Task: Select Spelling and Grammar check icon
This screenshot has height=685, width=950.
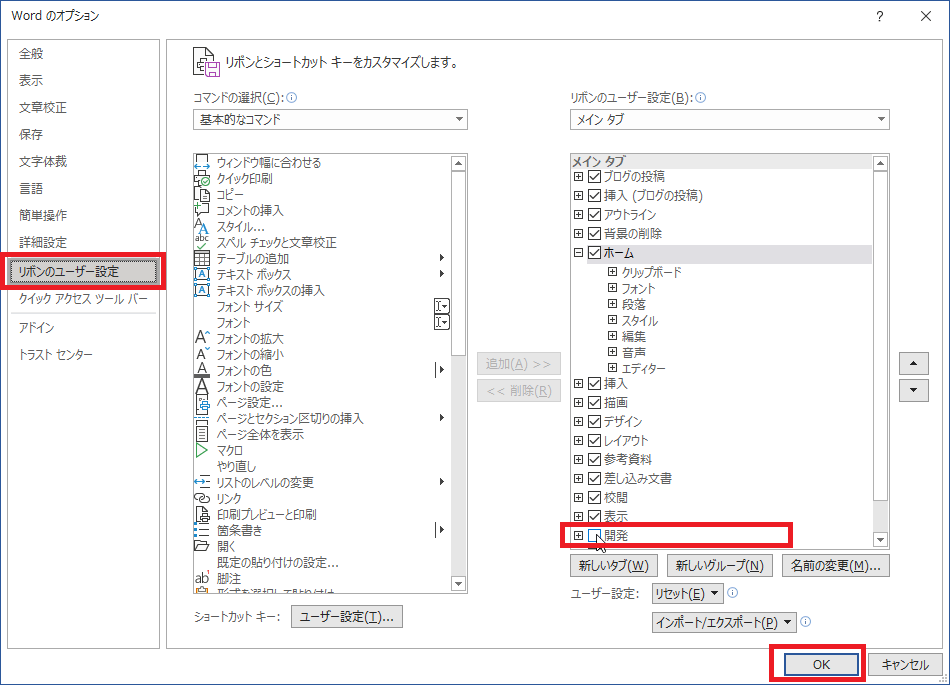Action: pyautogui.click(x=202, y=242)
